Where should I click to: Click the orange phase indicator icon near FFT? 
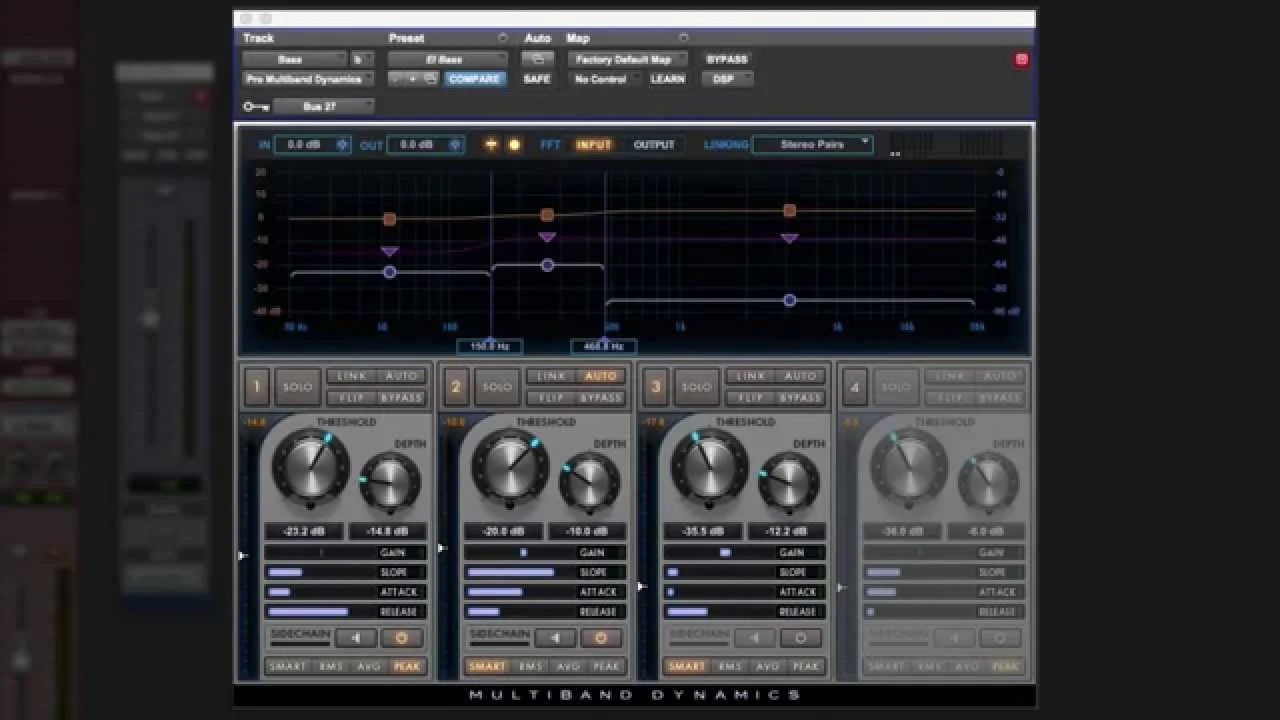(x=514, y=144)
